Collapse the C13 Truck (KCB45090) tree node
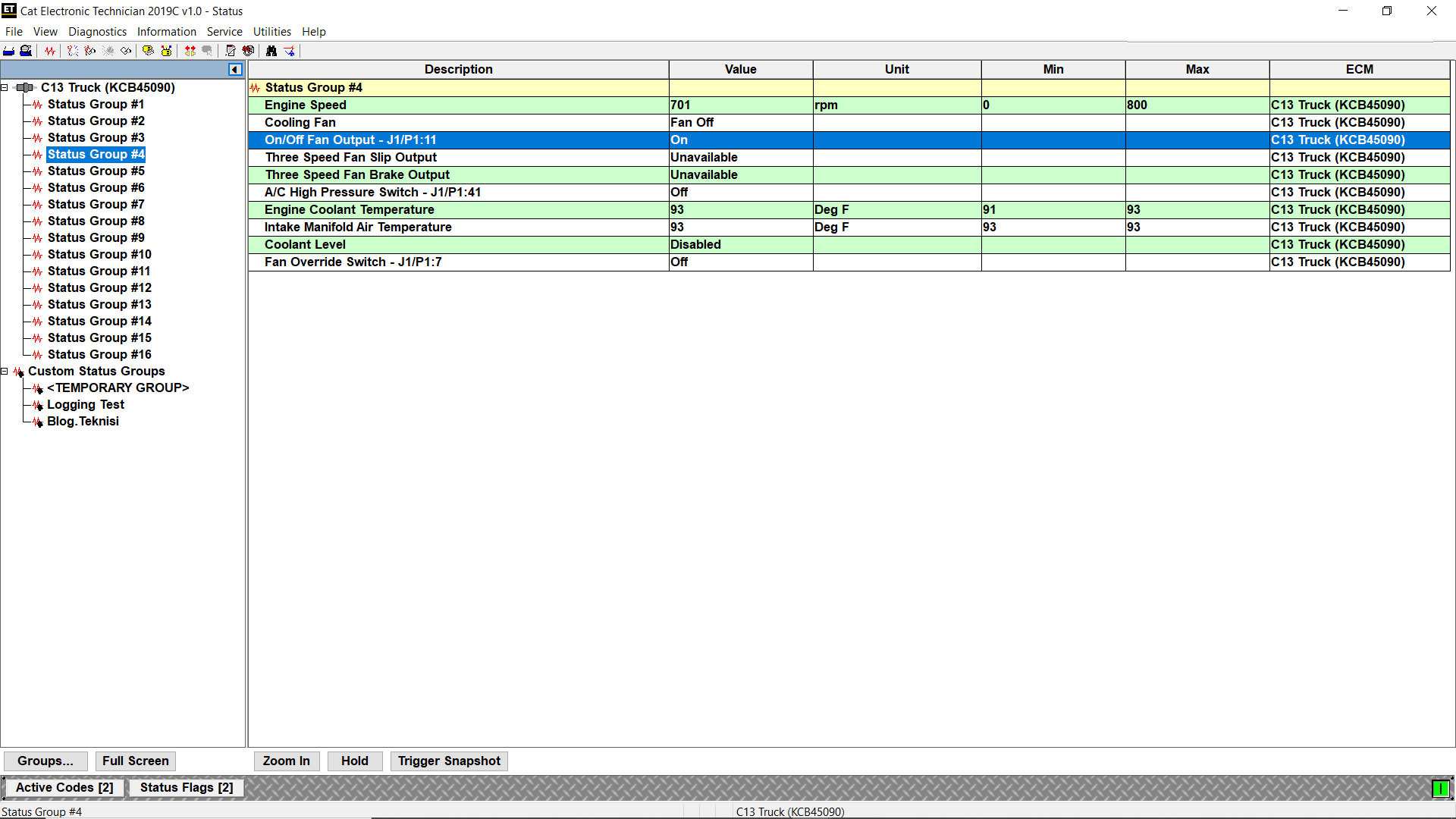 click(5, 88)
